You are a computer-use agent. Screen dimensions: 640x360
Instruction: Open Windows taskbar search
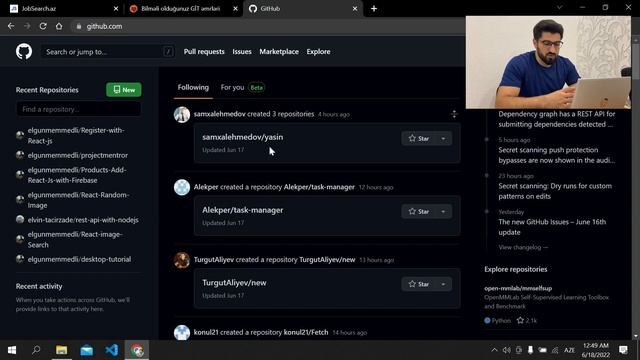pyautogui.click(x=36, y=350)
